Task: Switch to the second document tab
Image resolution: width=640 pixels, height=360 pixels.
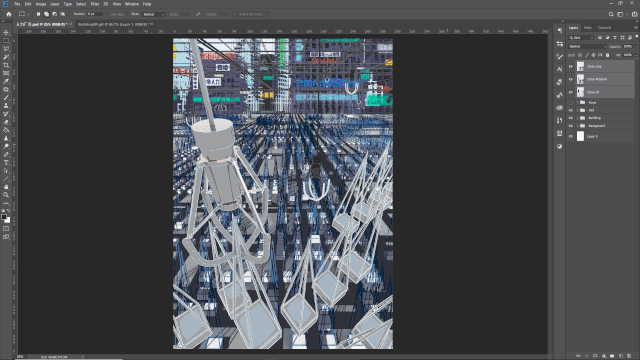Action: click(114, 24)
